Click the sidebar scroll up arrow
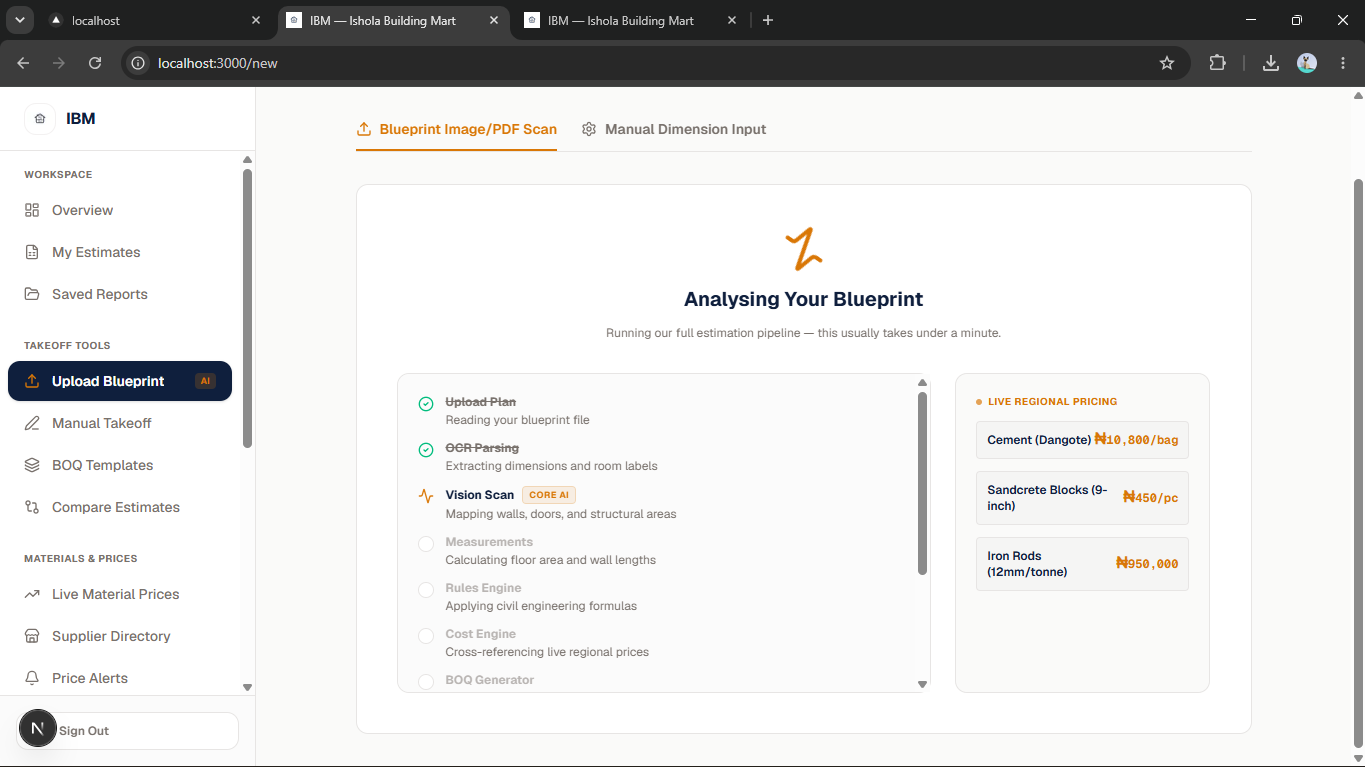Screen dimensions: 1365x767 (247, 160)
